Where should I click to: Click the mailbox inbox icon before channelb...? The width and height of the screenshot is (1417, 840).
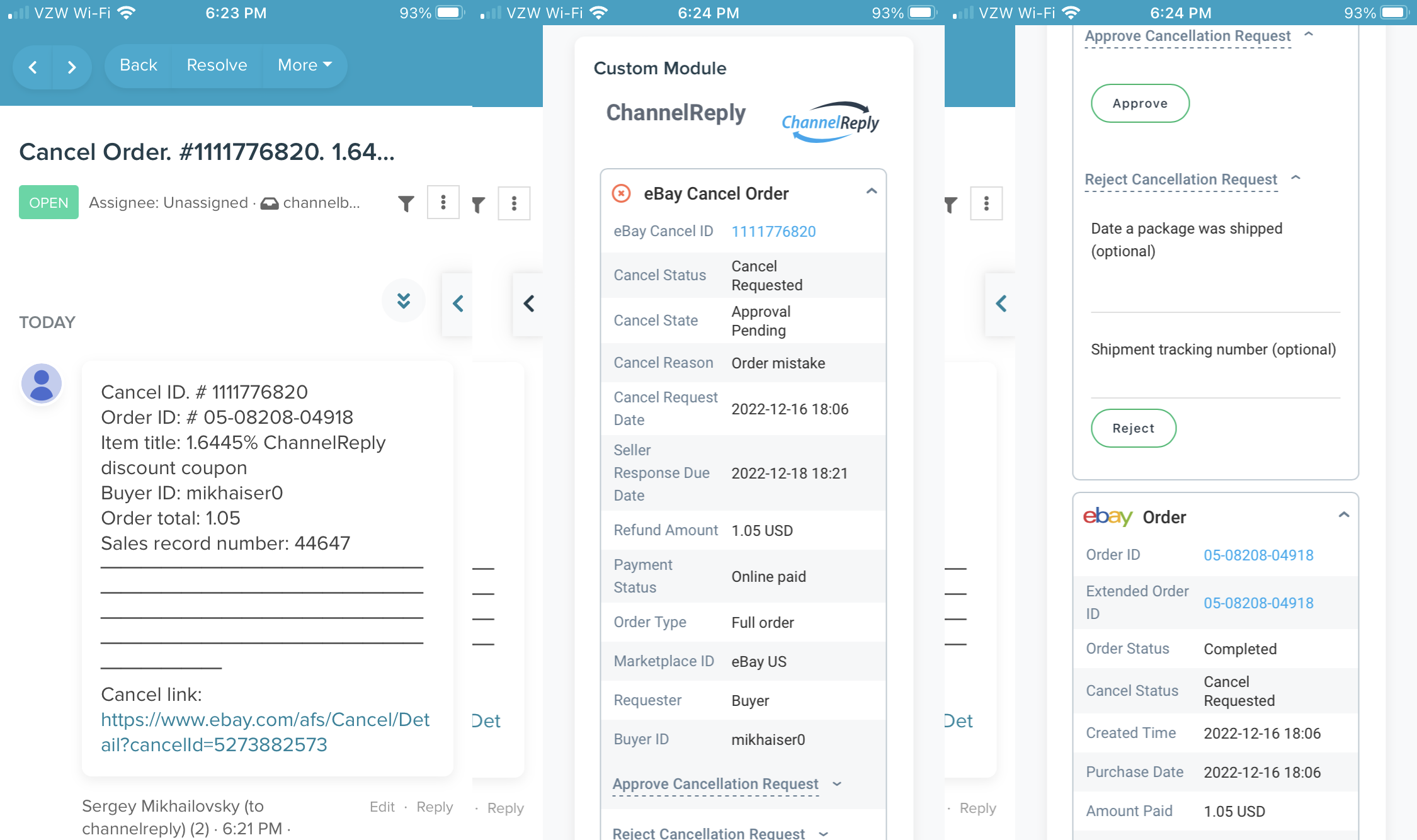270,203
